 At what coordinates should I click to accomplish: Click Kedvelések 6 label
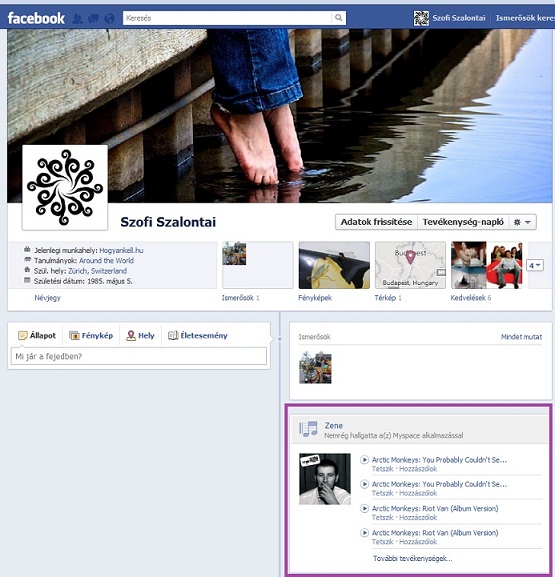(471, 298)
